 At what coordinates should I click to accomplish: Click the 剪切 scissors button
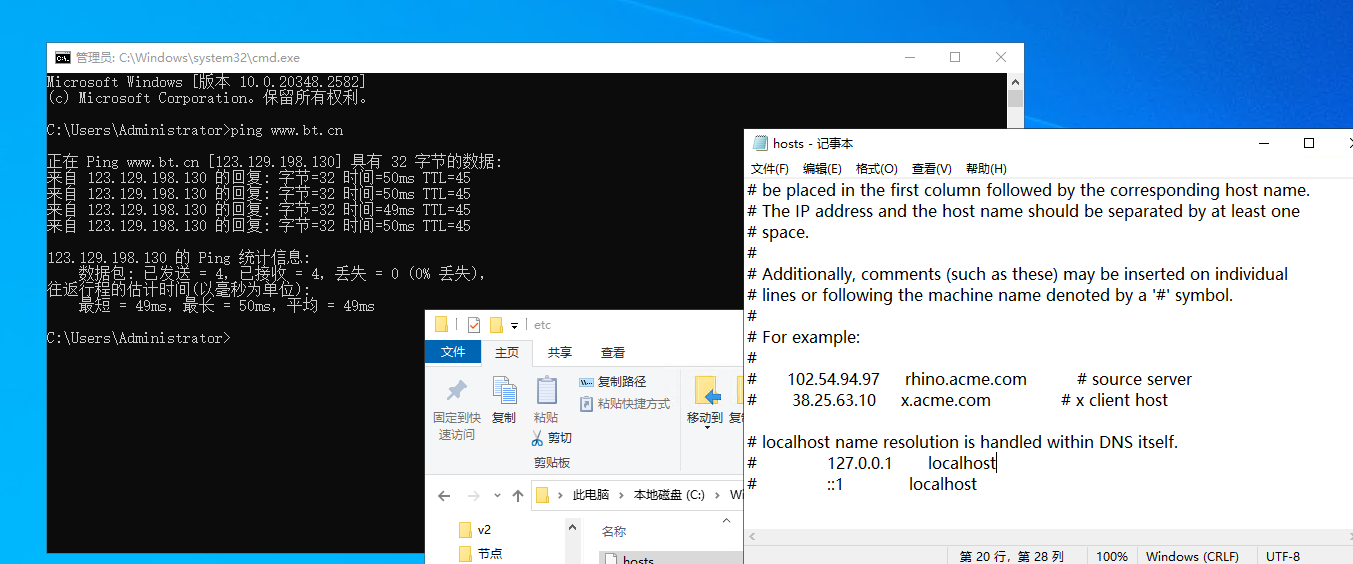(x=551, y=438)
